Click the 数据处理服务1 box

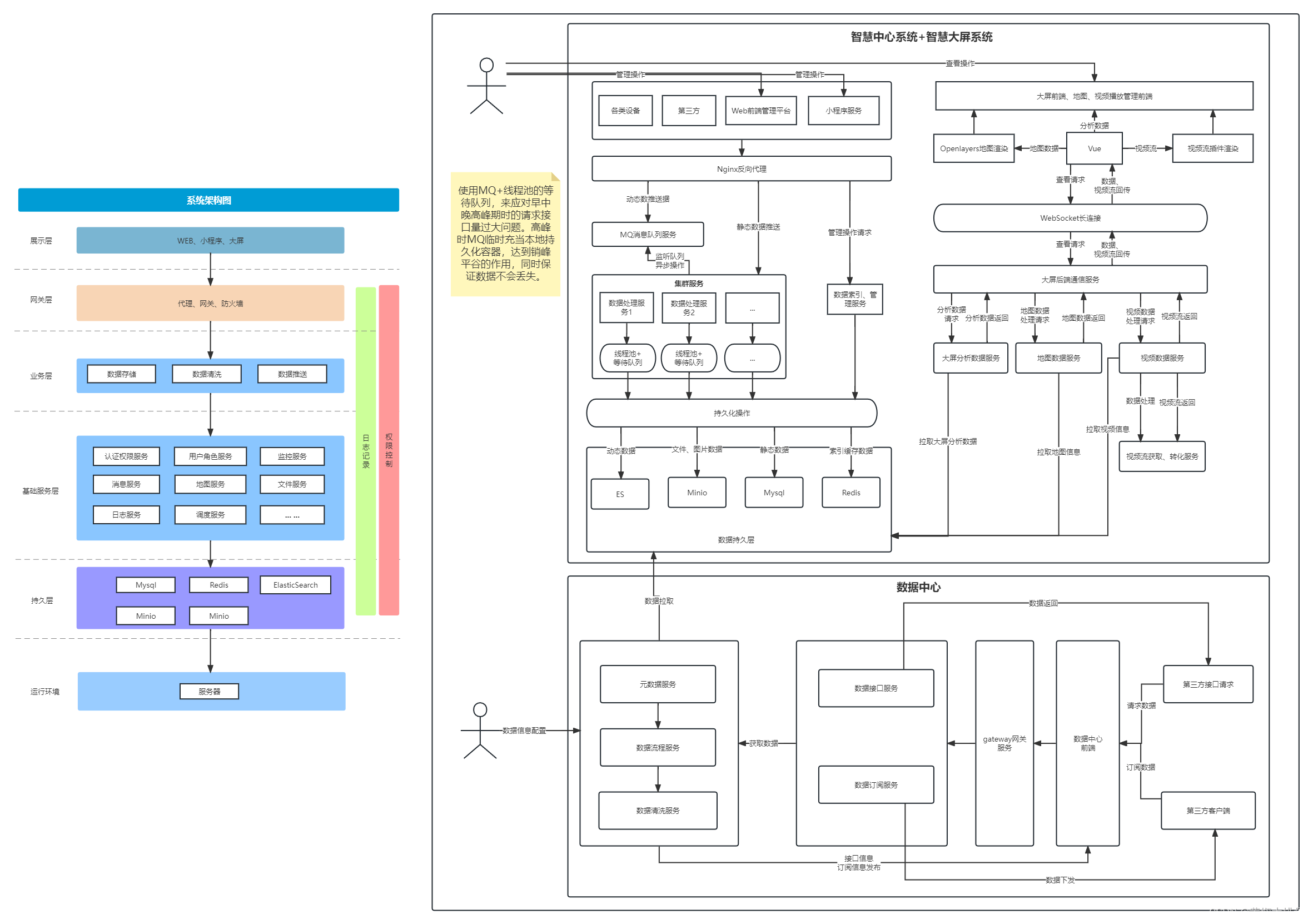[627, 307]
